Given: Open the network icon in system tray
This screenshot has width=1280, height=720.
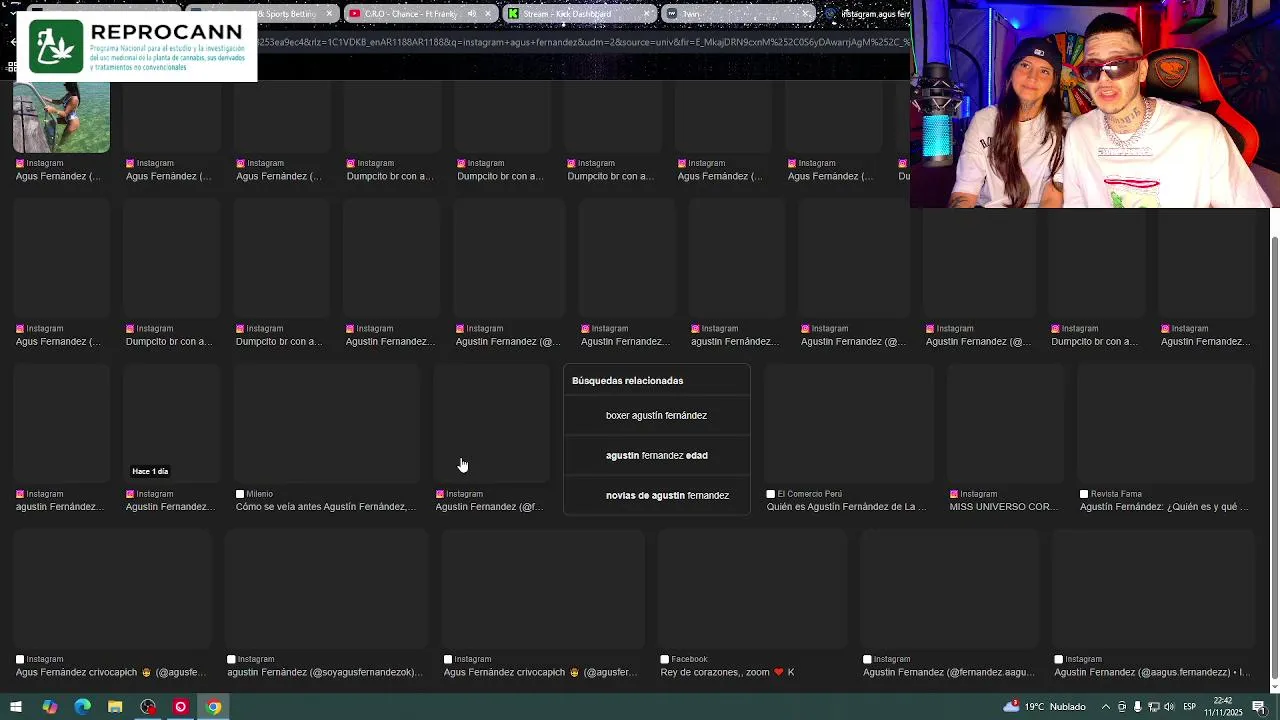Looking at the screenshot, I should [1153, 707].
